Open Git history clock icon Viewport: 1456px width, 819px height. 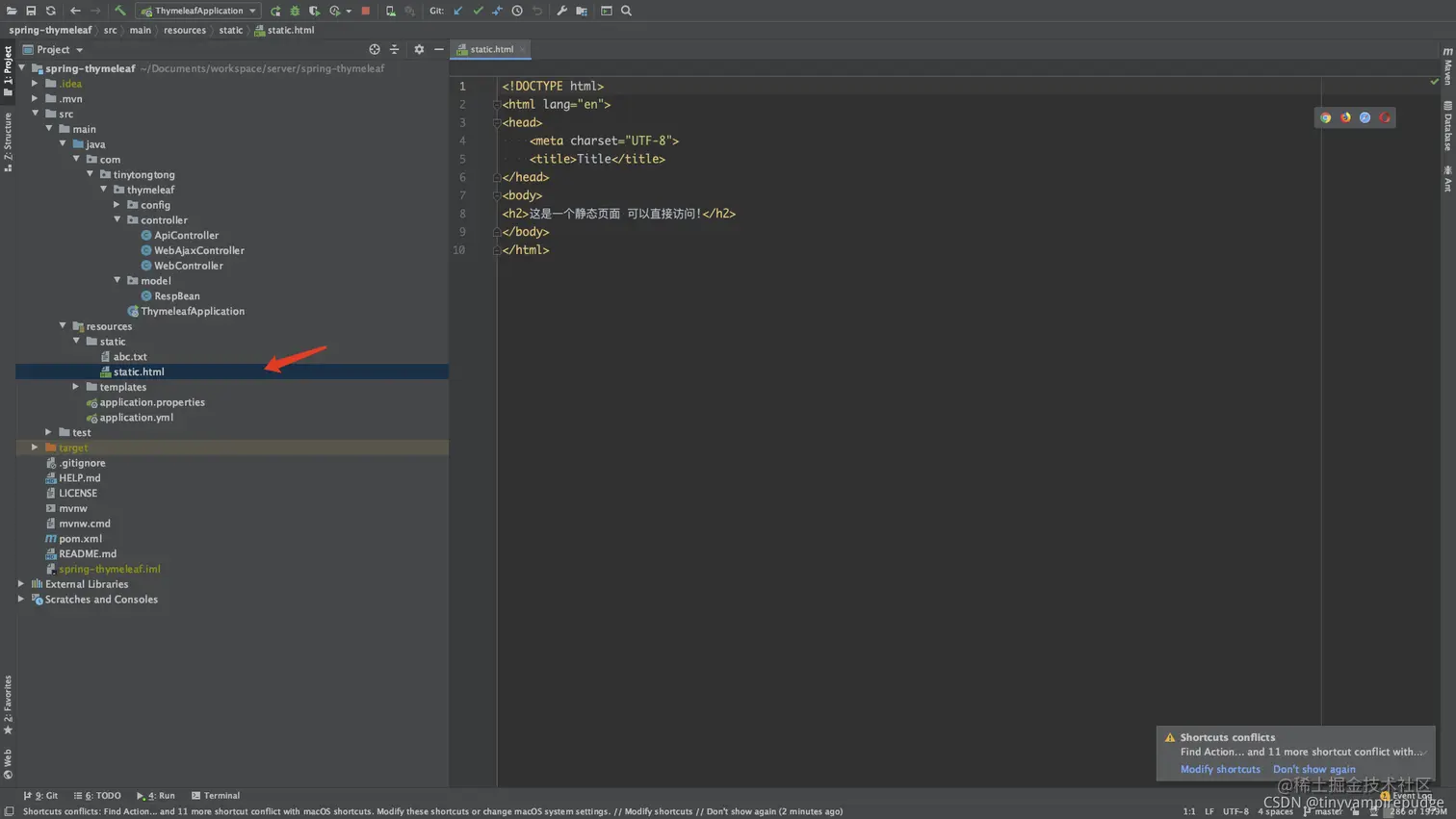tap(517, 11)
